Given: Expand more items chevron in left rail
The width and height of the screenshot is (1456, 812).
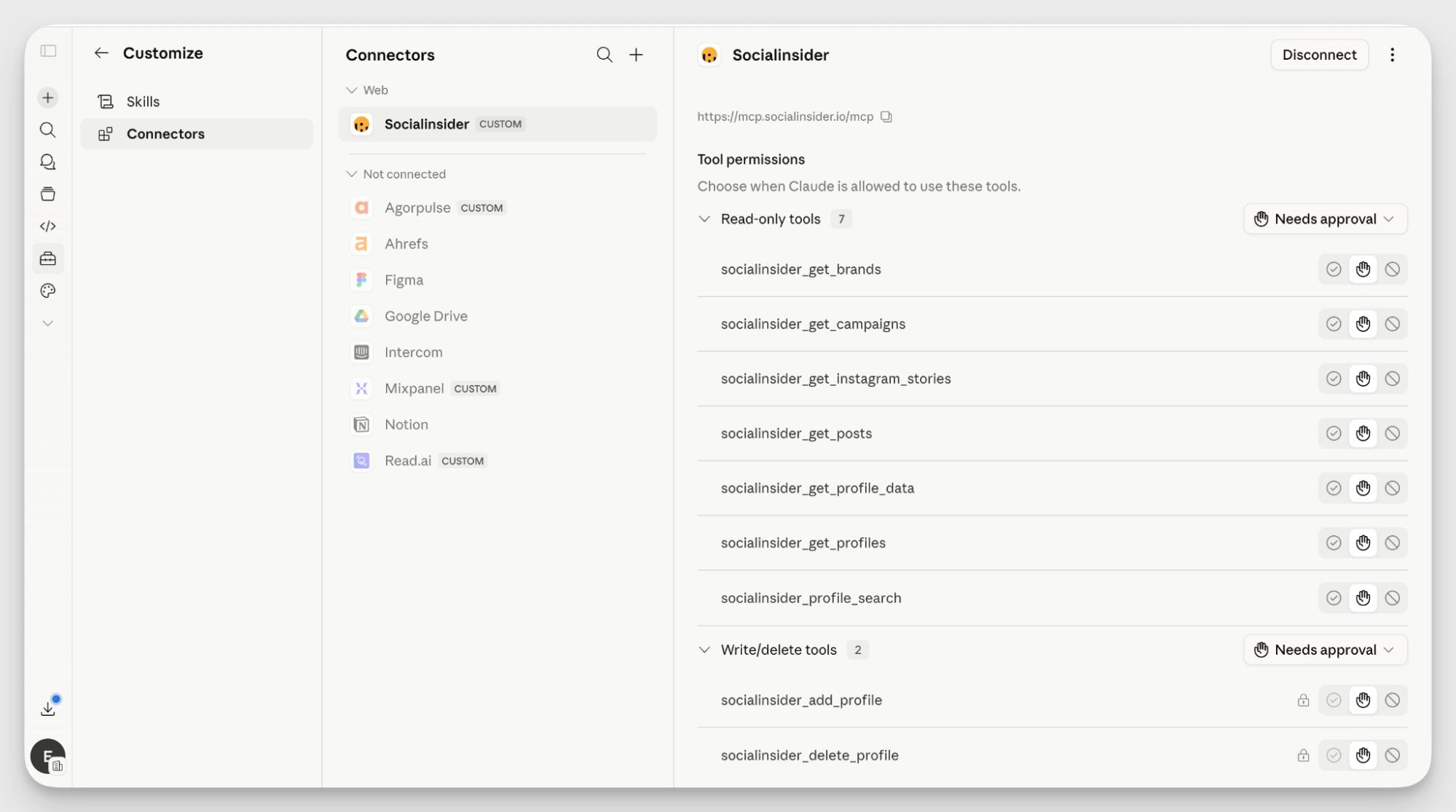Looking at the screenshot, I should [x=48, y=323].
